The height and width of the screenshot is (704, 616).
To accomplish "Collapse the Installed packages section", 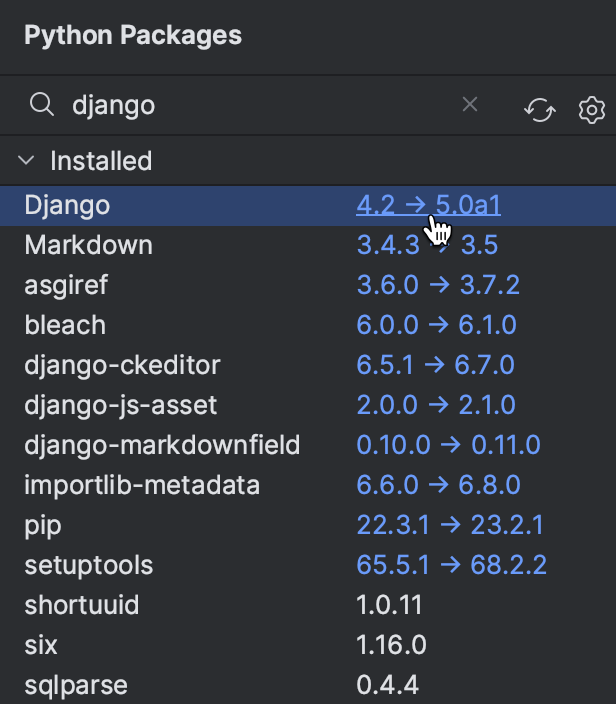I will (28, 161).
